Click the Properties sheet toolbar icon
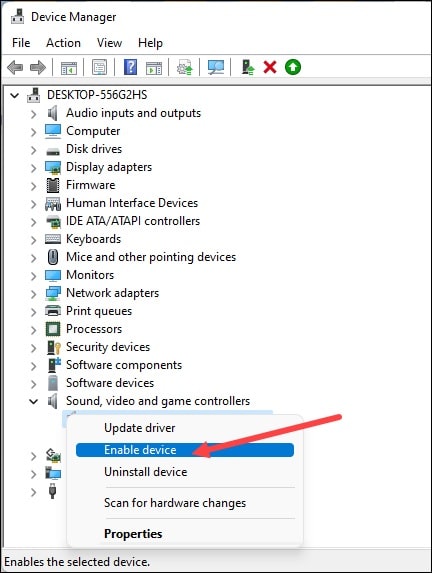432x573 pixels. click(x=99, y=67)
